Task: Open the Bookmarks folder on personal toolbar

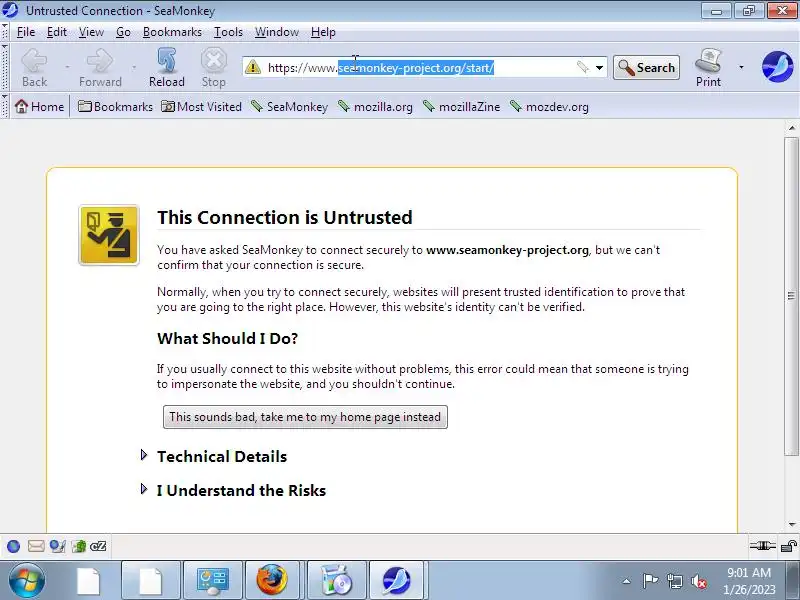Action: (115, 107)
